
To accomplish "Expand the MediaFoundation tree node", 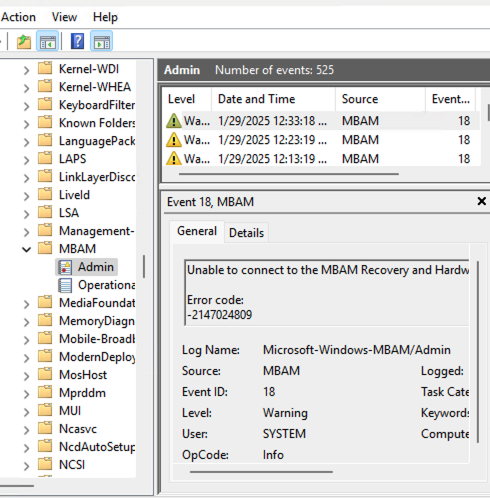I will (26, 304).
